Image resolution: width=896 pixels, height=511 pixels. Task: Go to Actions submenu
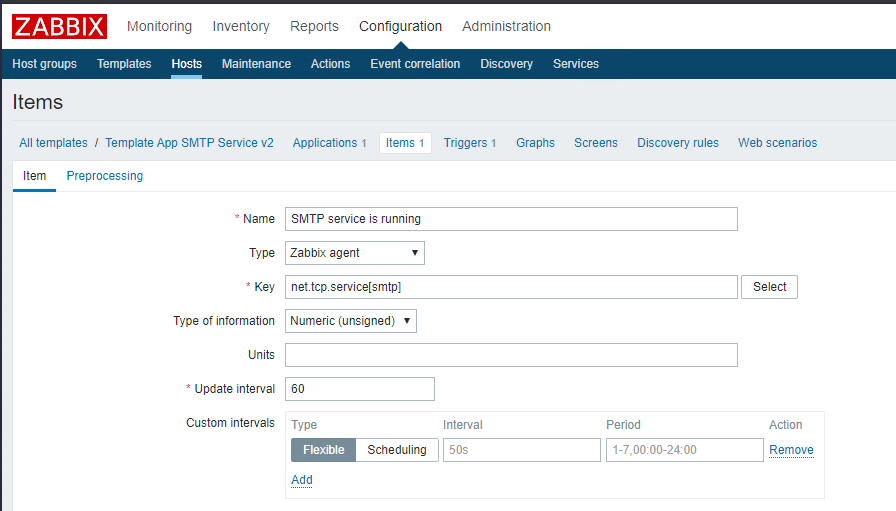pyautogui.click(x=330, y=64)
